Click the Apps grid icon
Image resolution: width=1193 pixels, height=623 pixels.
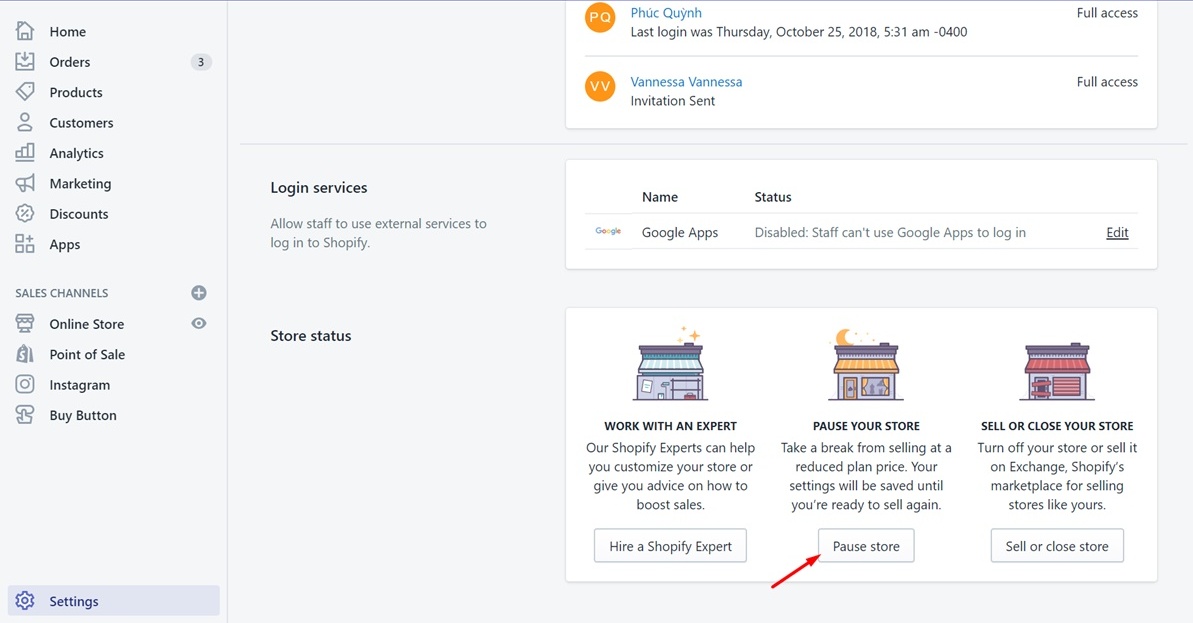pos(25,244)
